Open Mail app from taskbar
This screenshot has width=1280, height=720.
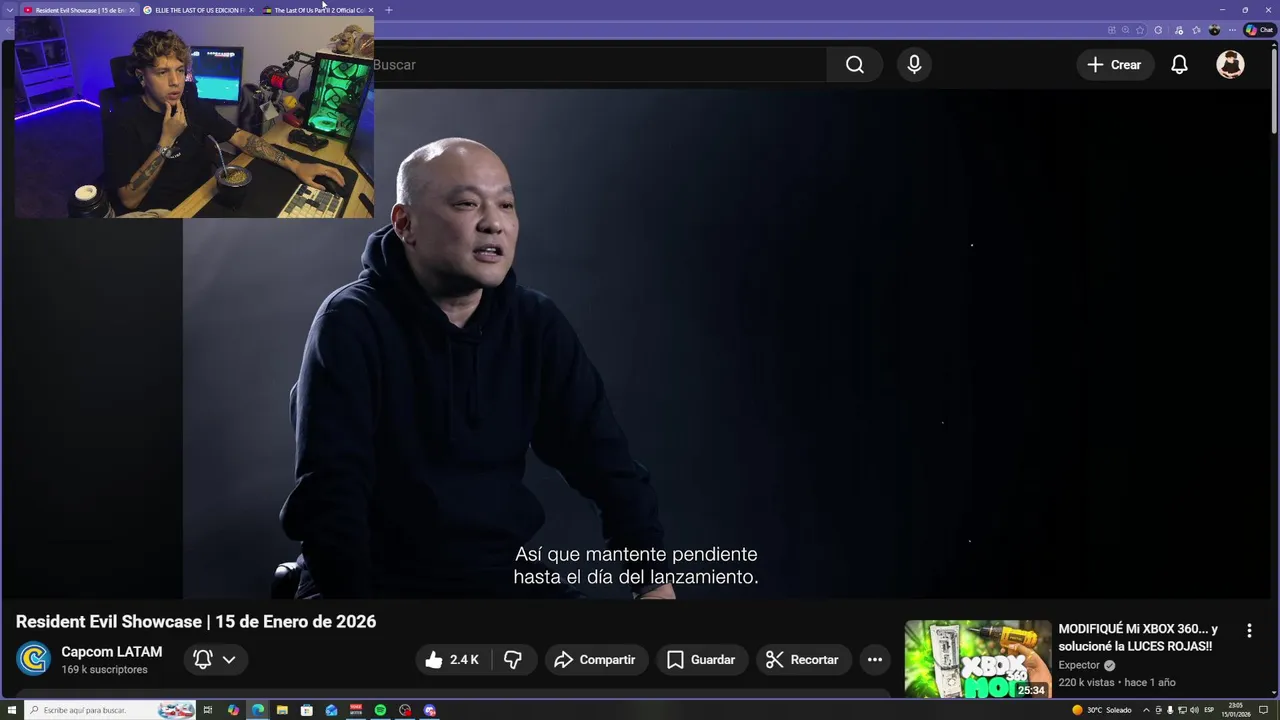tap(331, 710)
